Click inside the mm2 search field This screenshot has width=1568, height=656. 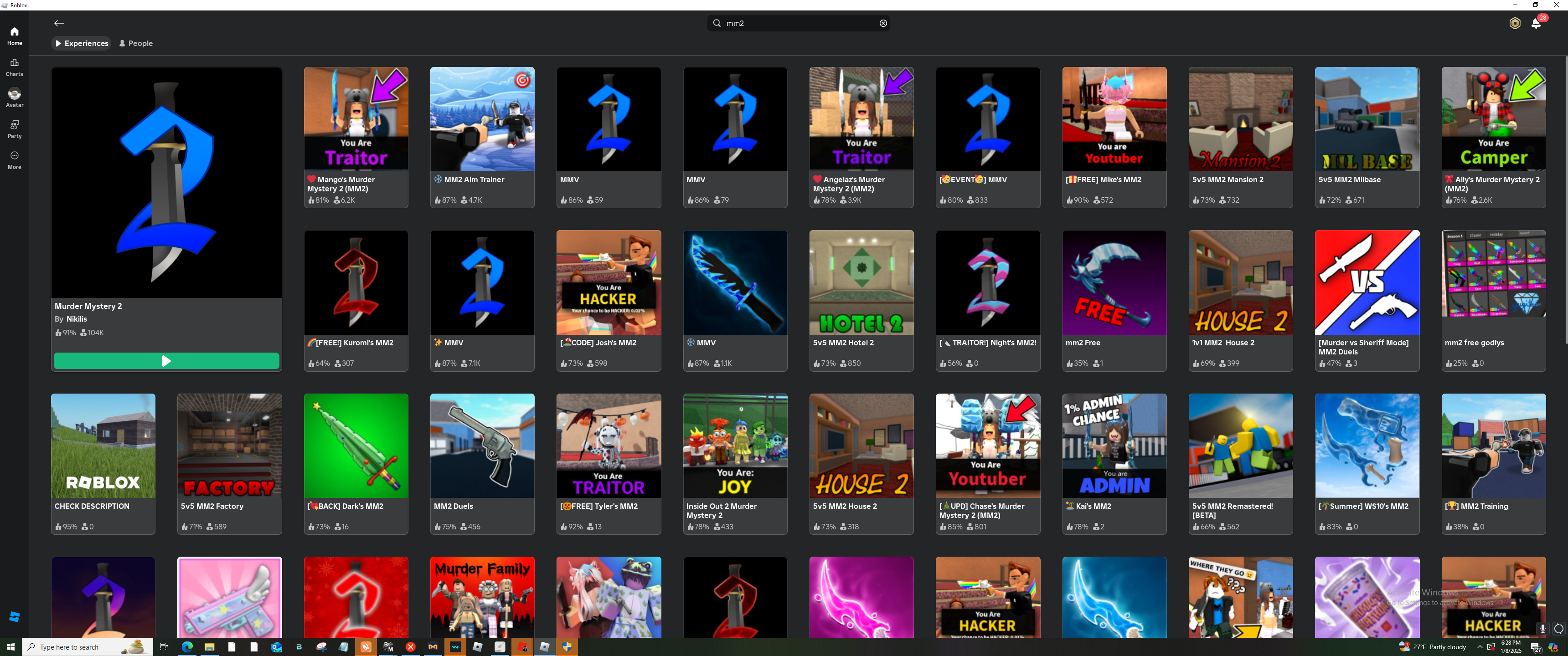click(x=797, y=23)
